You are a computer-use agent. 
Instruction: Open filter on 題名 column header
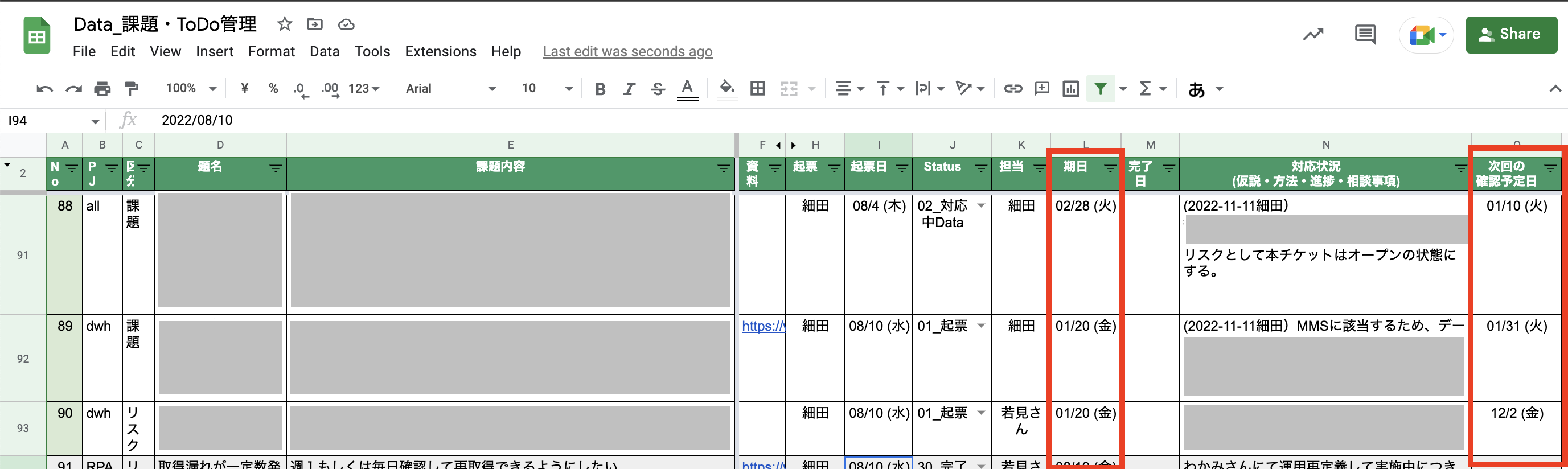(x=276, y=168)
